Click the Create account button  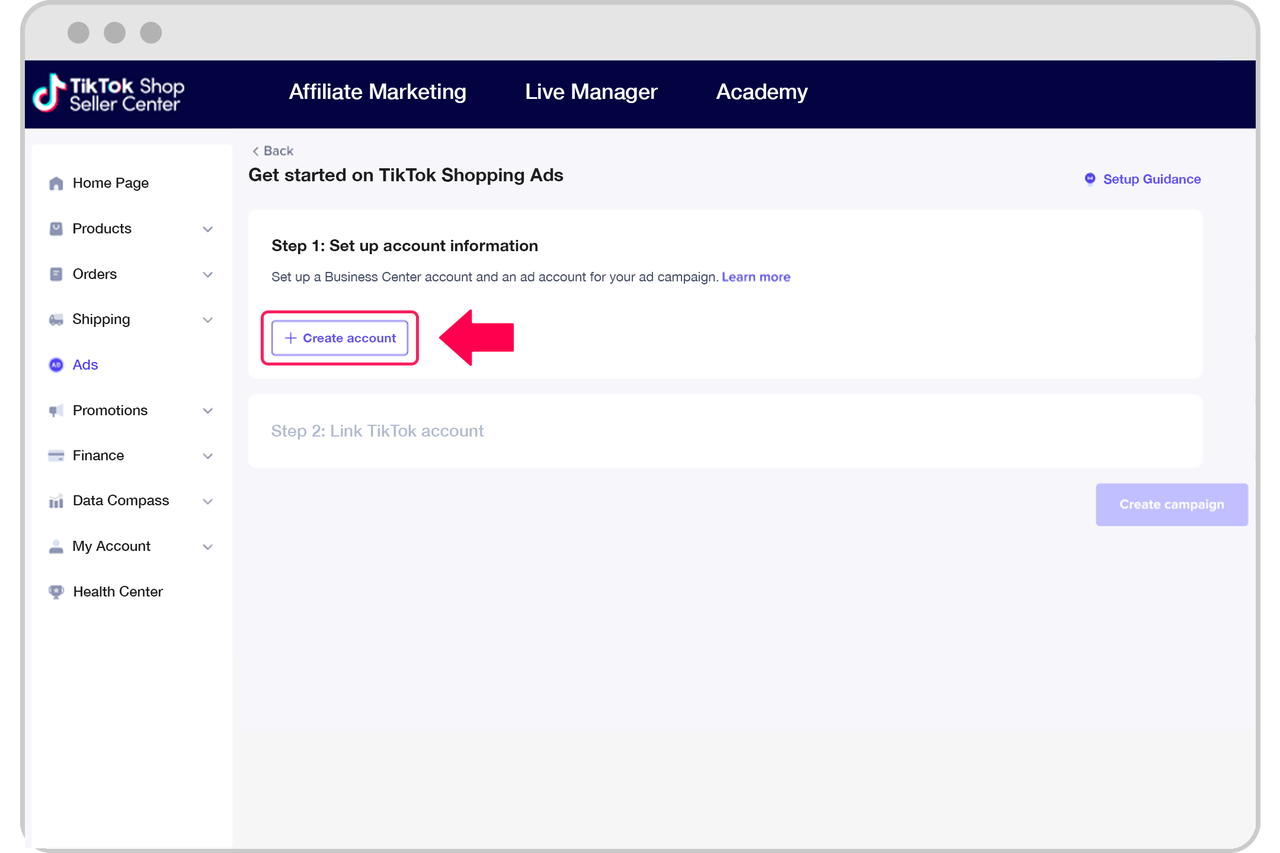pos(340,338)
